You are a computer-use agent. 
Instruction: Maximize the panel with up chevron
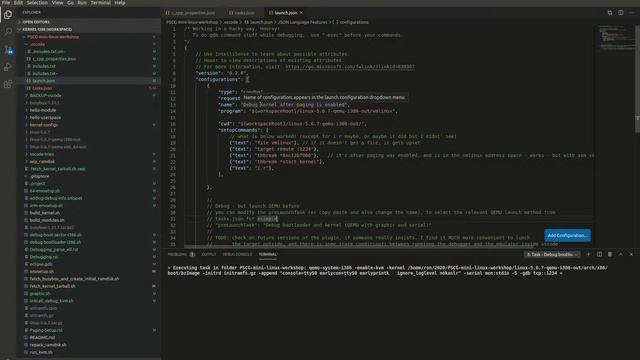(x=620, y=254)
